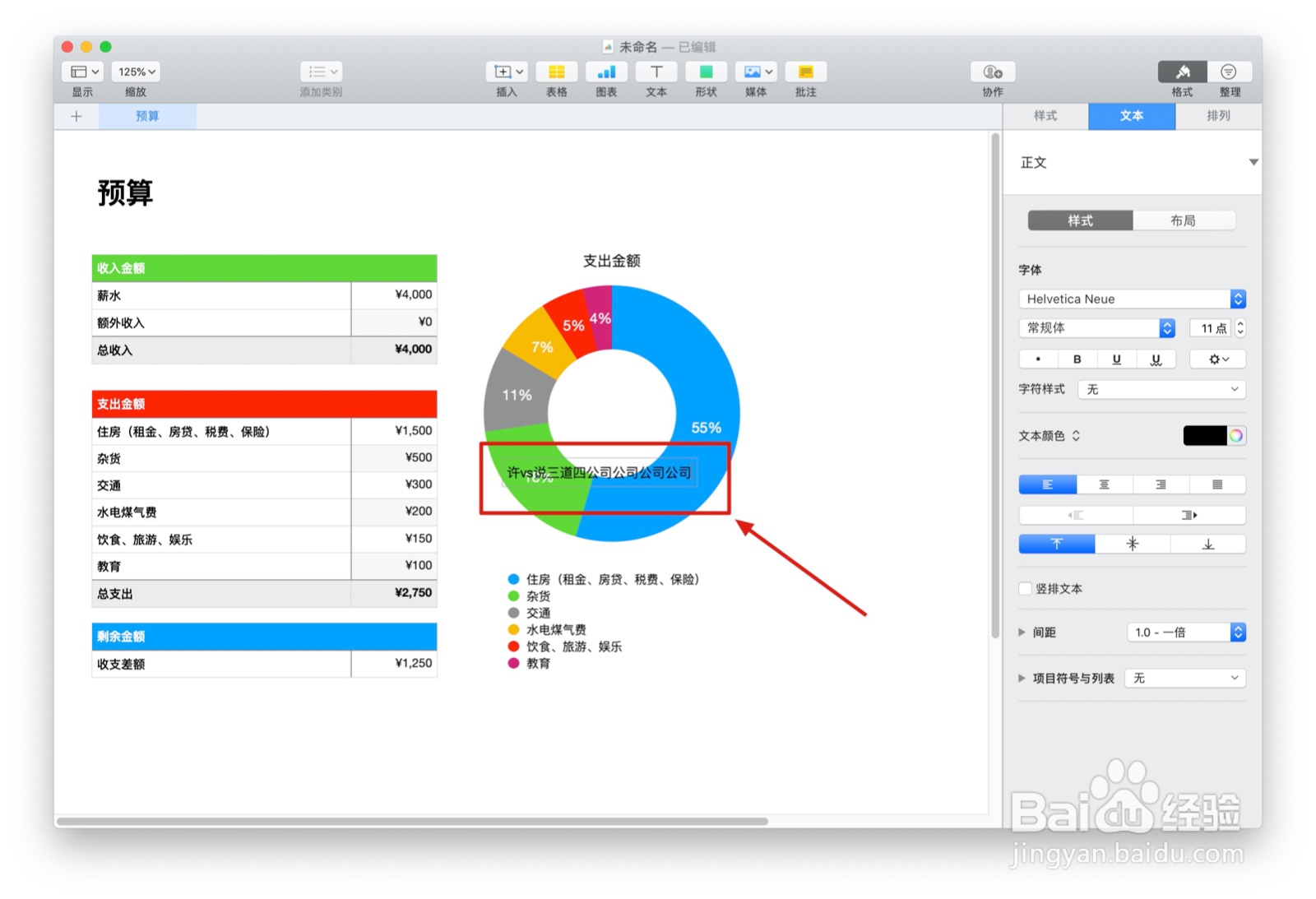Align text vertically to top
Image resolution: width=1316 pixels, height=899 pixels.
(x=1057, y=544)
